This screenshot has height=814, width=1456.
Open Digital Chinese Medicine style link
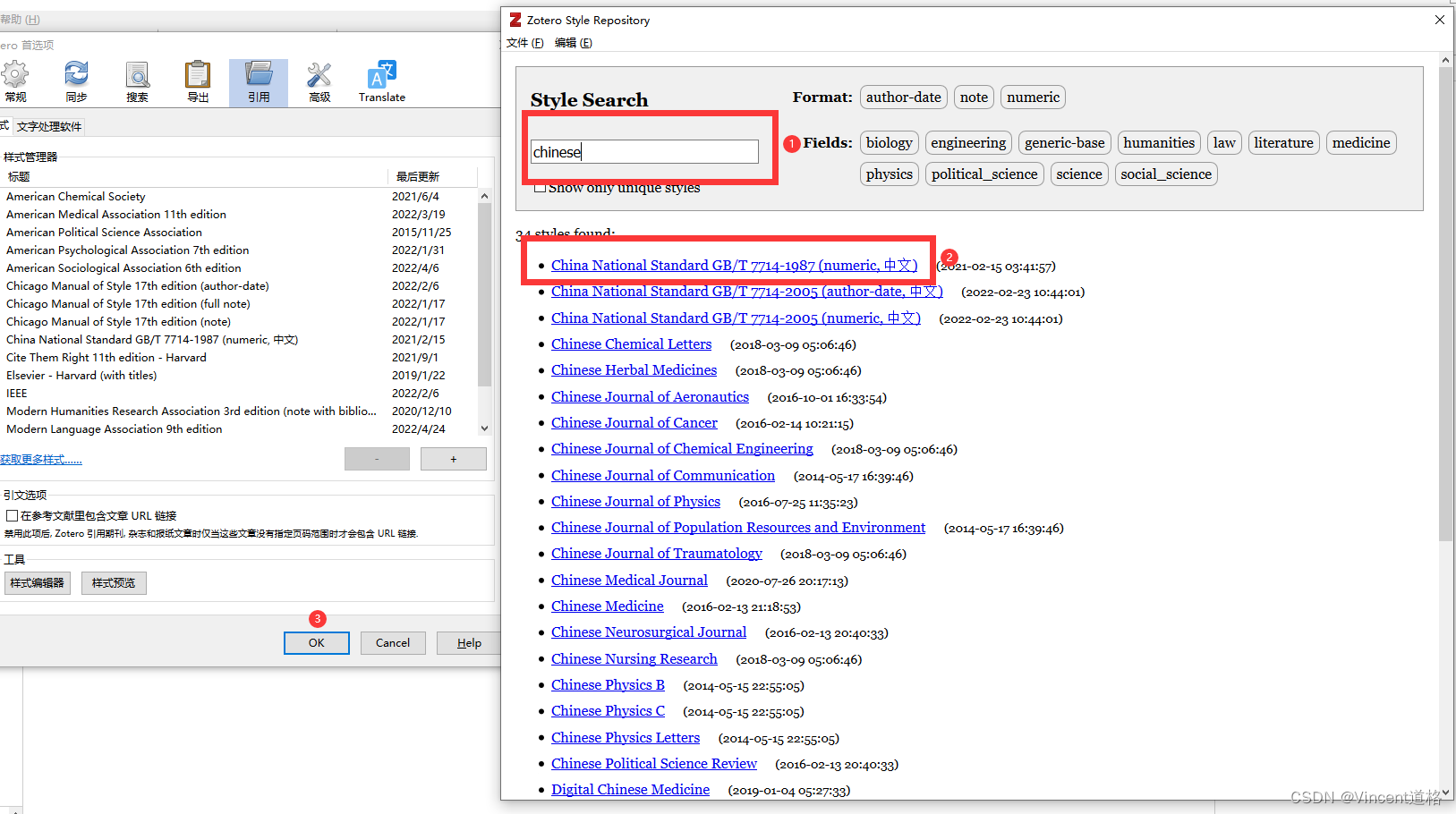[630, 790]
